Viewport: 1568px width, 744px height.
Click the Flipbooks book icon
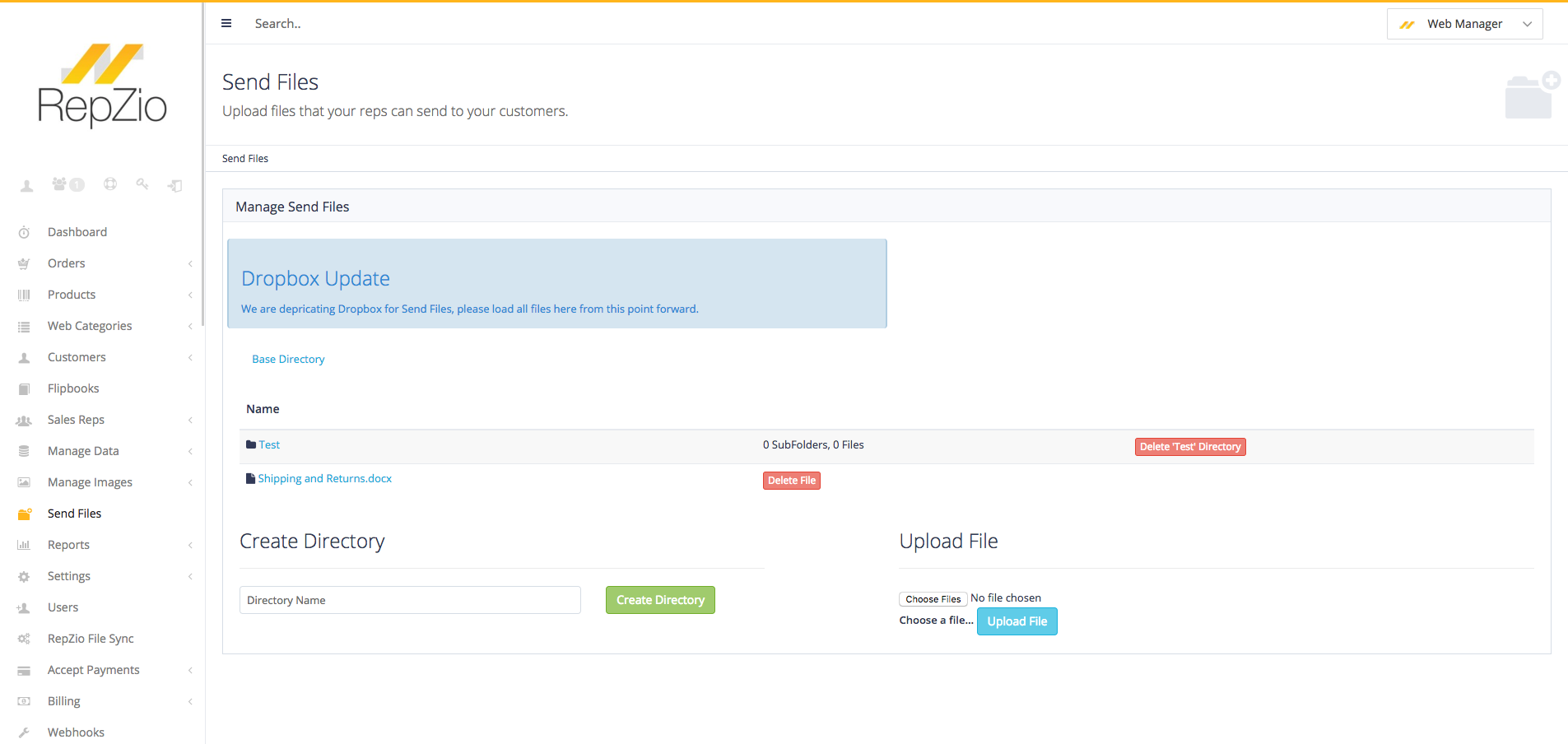24,389
